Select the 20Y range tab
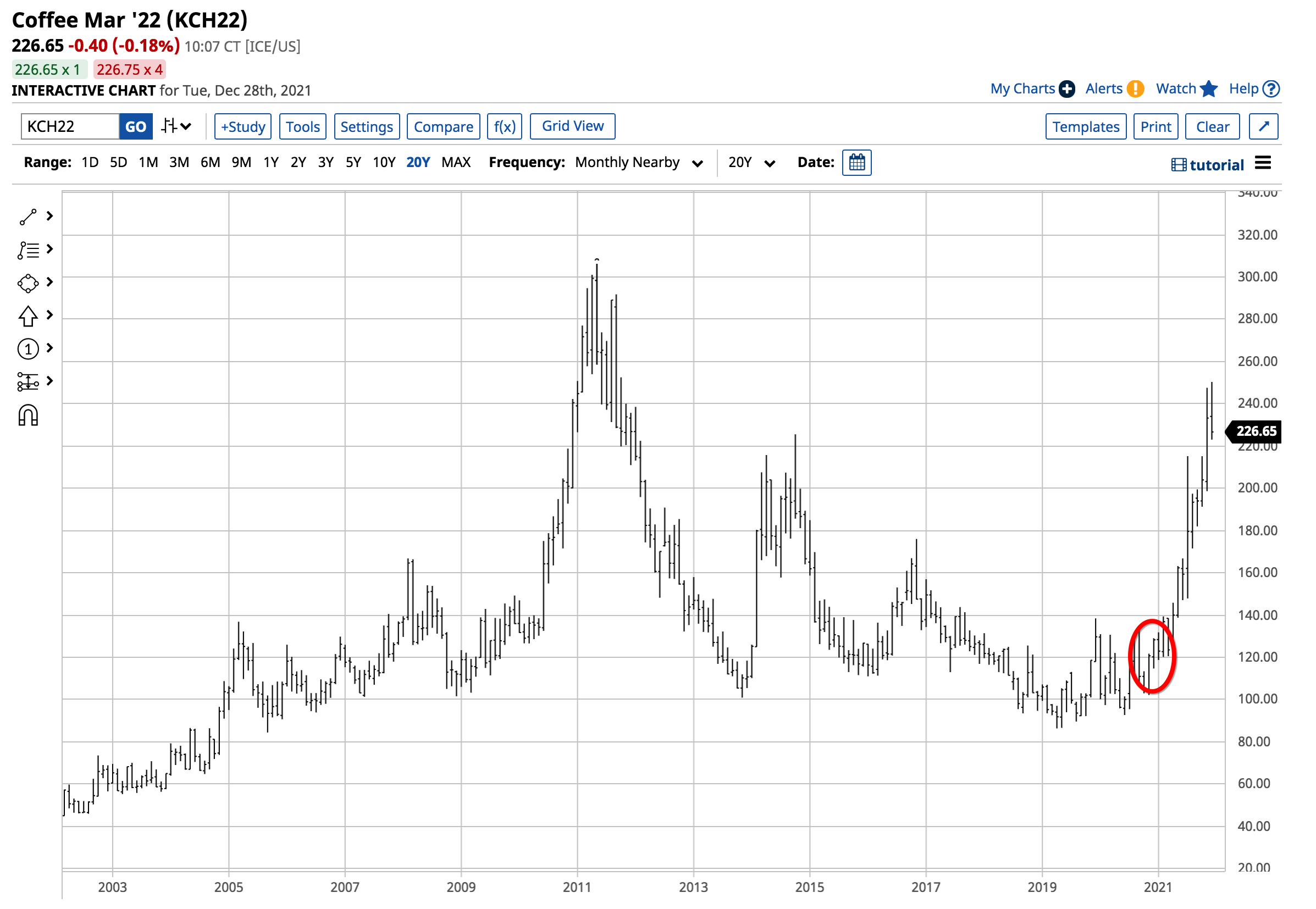The height and width of the screenshot is (909, 1316). click(418, 162)
